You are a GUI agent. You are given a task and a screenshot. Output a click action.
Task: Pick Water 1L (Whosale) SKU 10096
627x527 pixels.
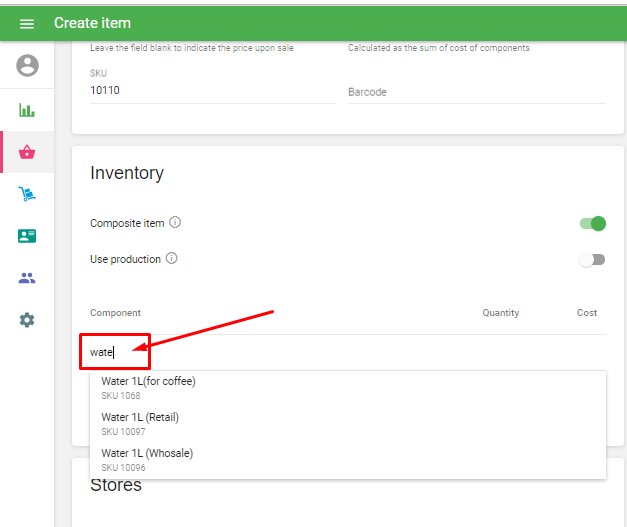pos(147,459)
